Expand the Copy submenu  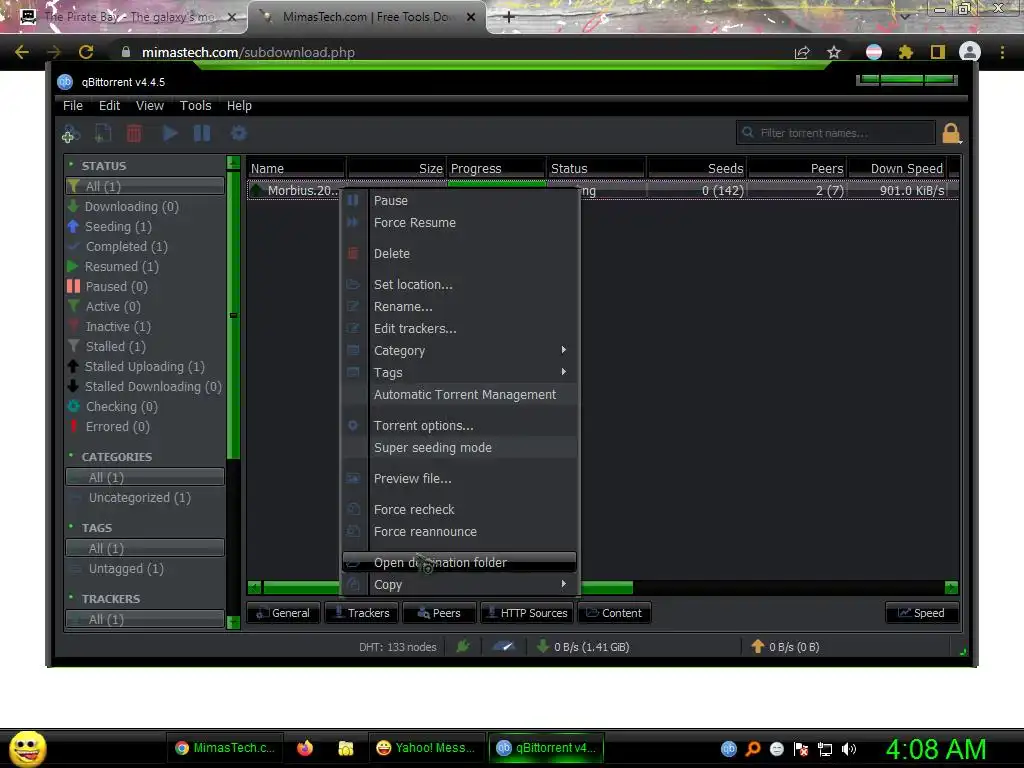tap(460, 584)
